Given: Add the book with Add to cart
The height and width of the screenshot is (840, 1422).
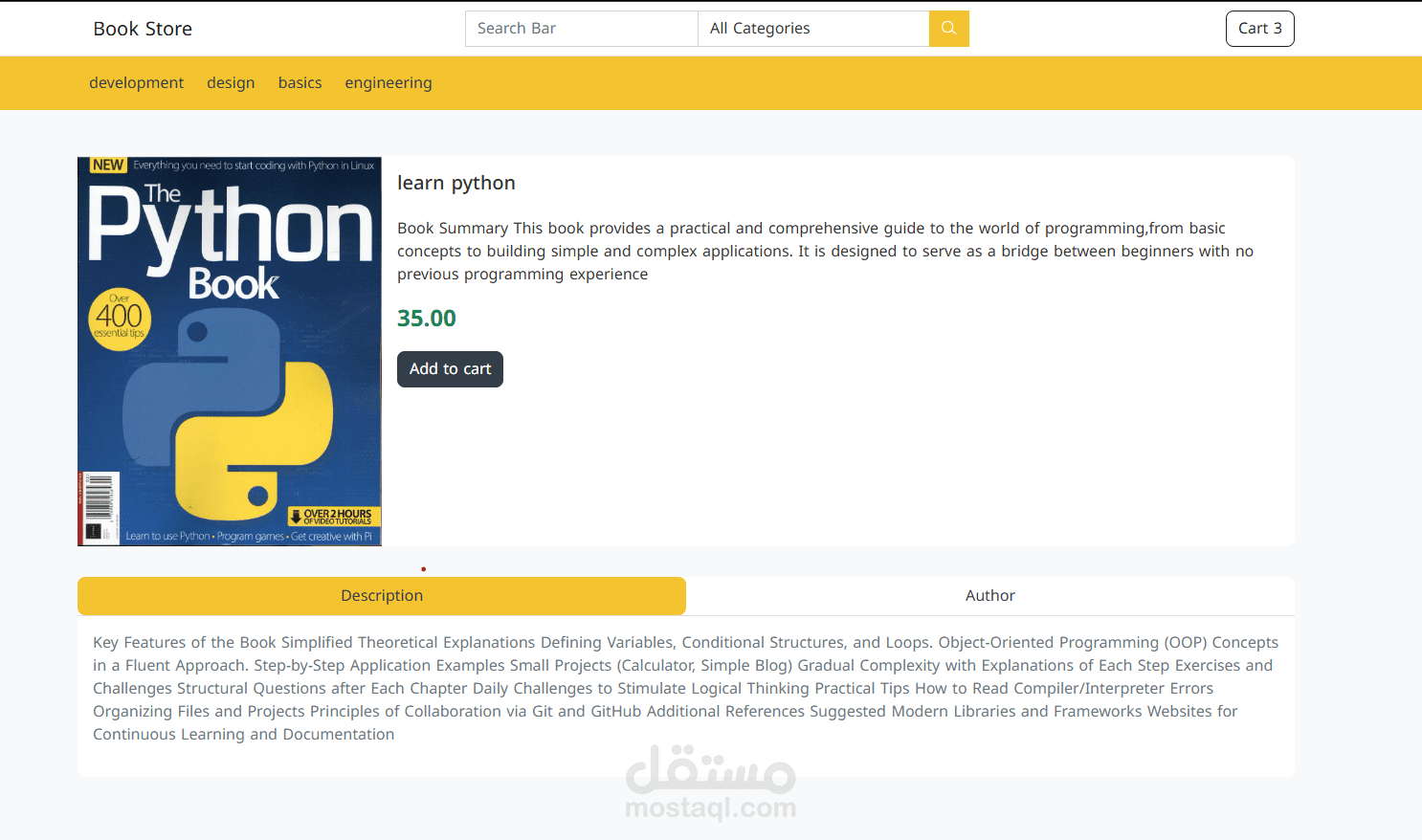Looking at the screenshot, I should coord(450,369).
